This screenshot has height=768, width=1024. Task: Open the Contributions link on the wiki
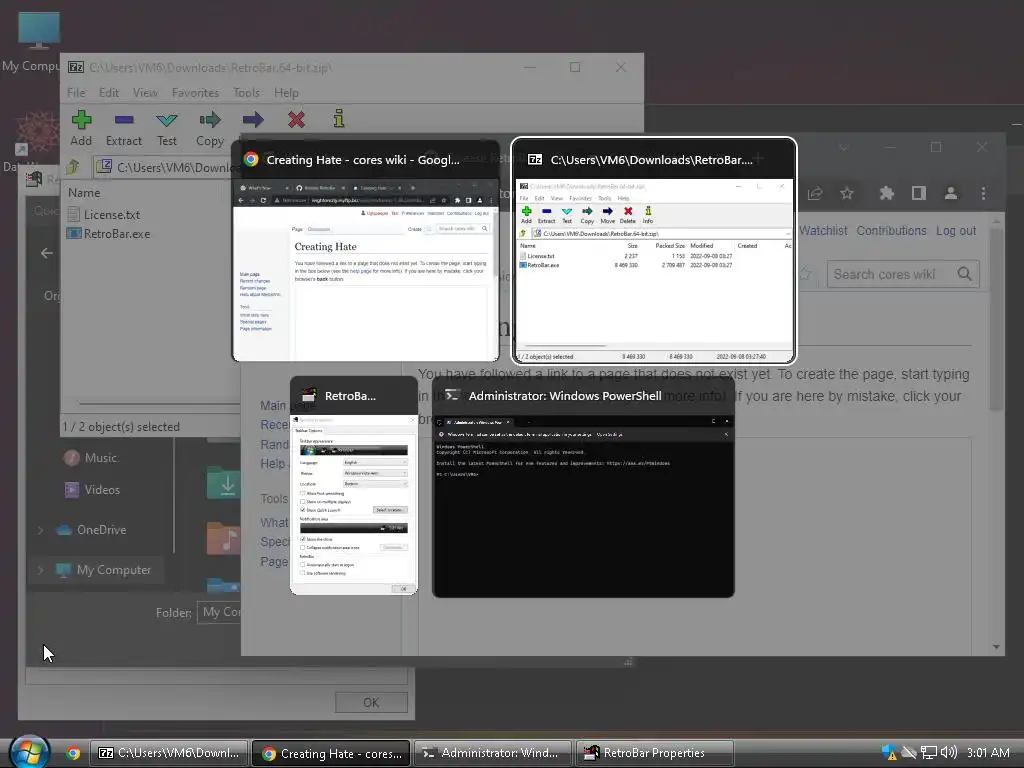click(x=891, y=231)
